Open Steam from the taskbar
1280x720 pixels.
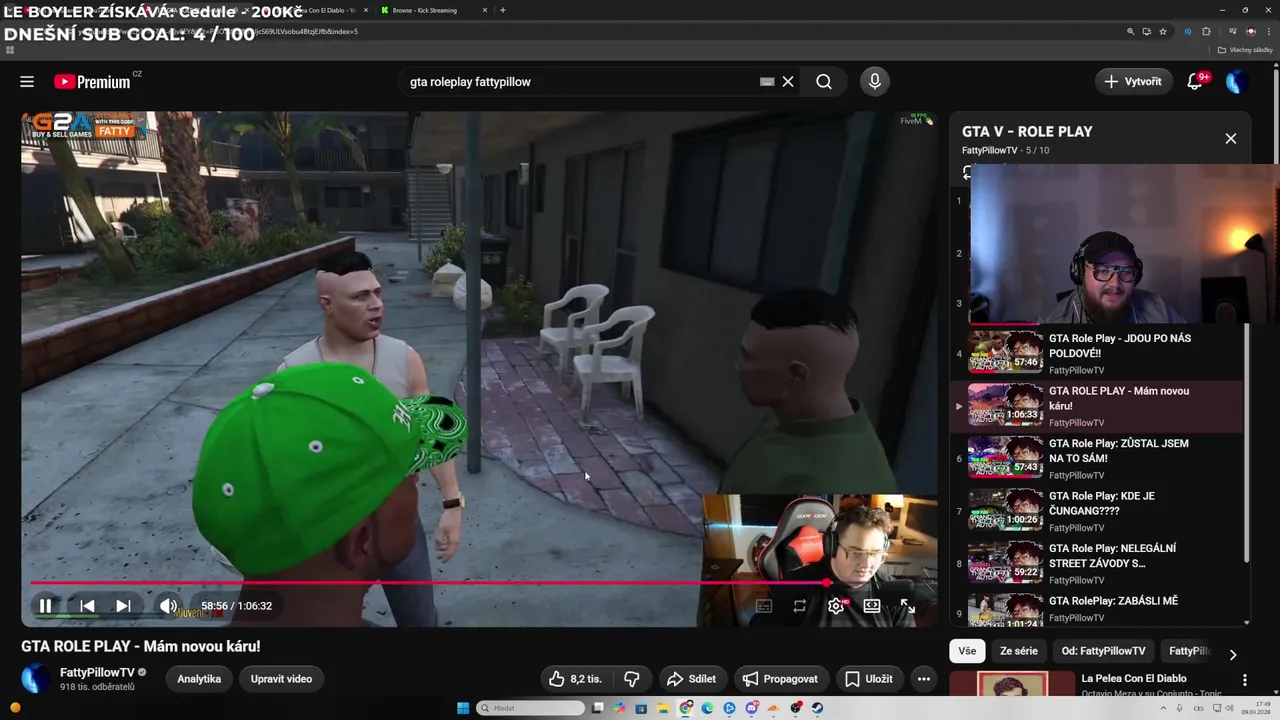coord(817,708)
